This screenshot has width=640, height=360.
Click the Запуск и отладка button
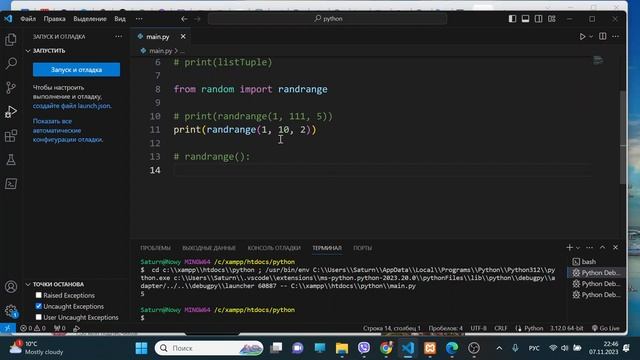click(x=76, y=70)
